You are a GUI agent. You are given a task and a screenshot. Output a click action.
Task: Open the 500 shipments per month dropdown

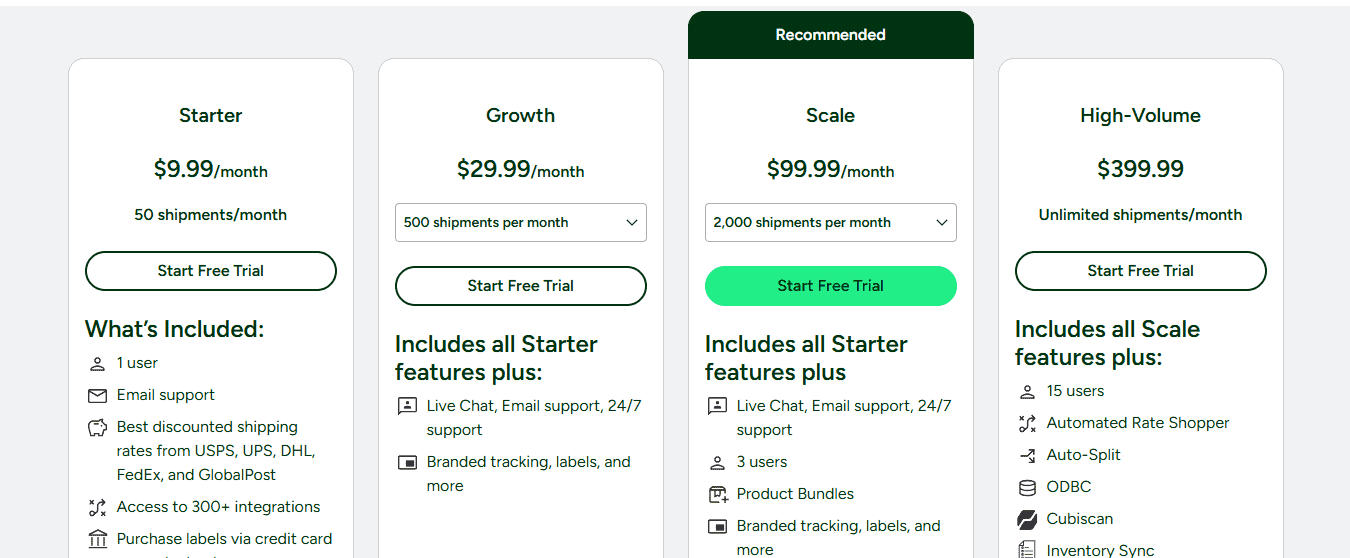[x=521, y=223]
